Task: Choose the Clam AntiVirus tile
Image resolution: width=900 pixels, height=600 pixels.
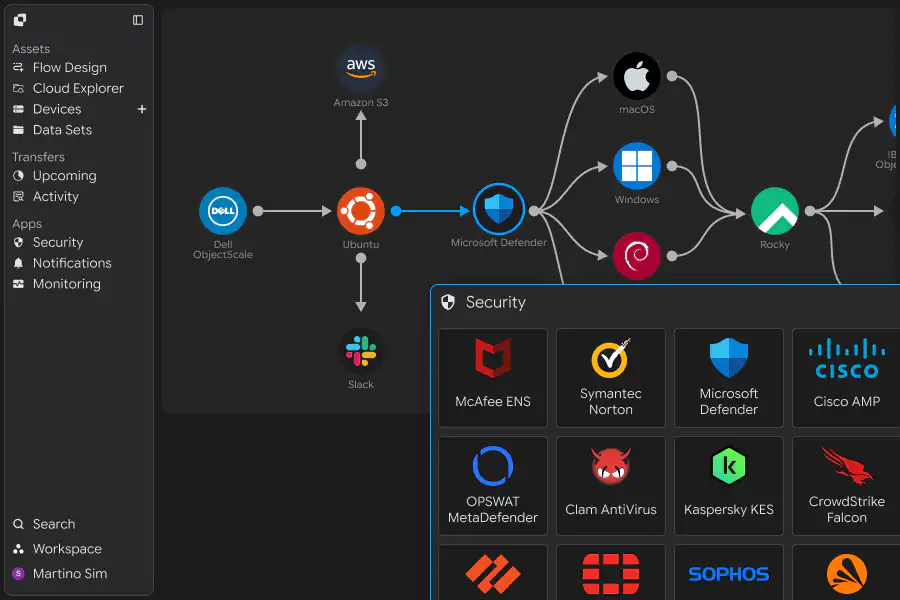Action: pos(611,486)
